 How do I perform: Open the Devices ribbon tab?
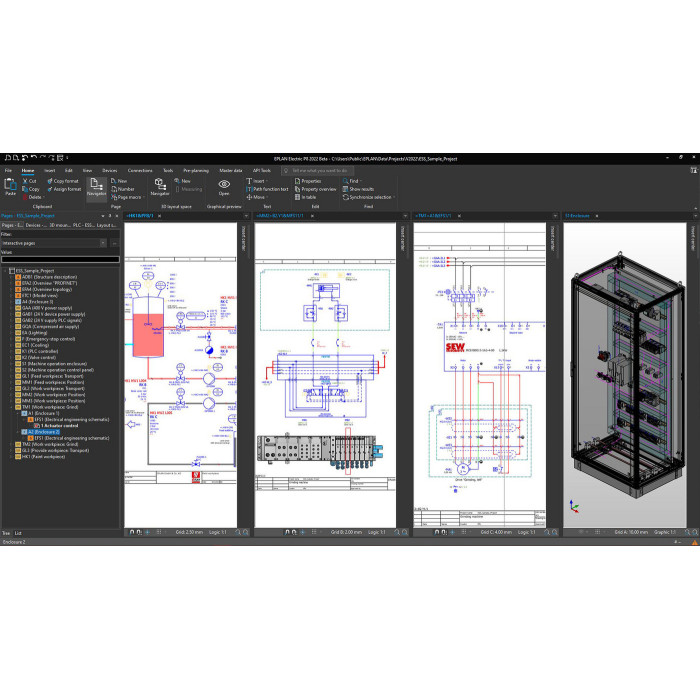click(x=109, y=171)
